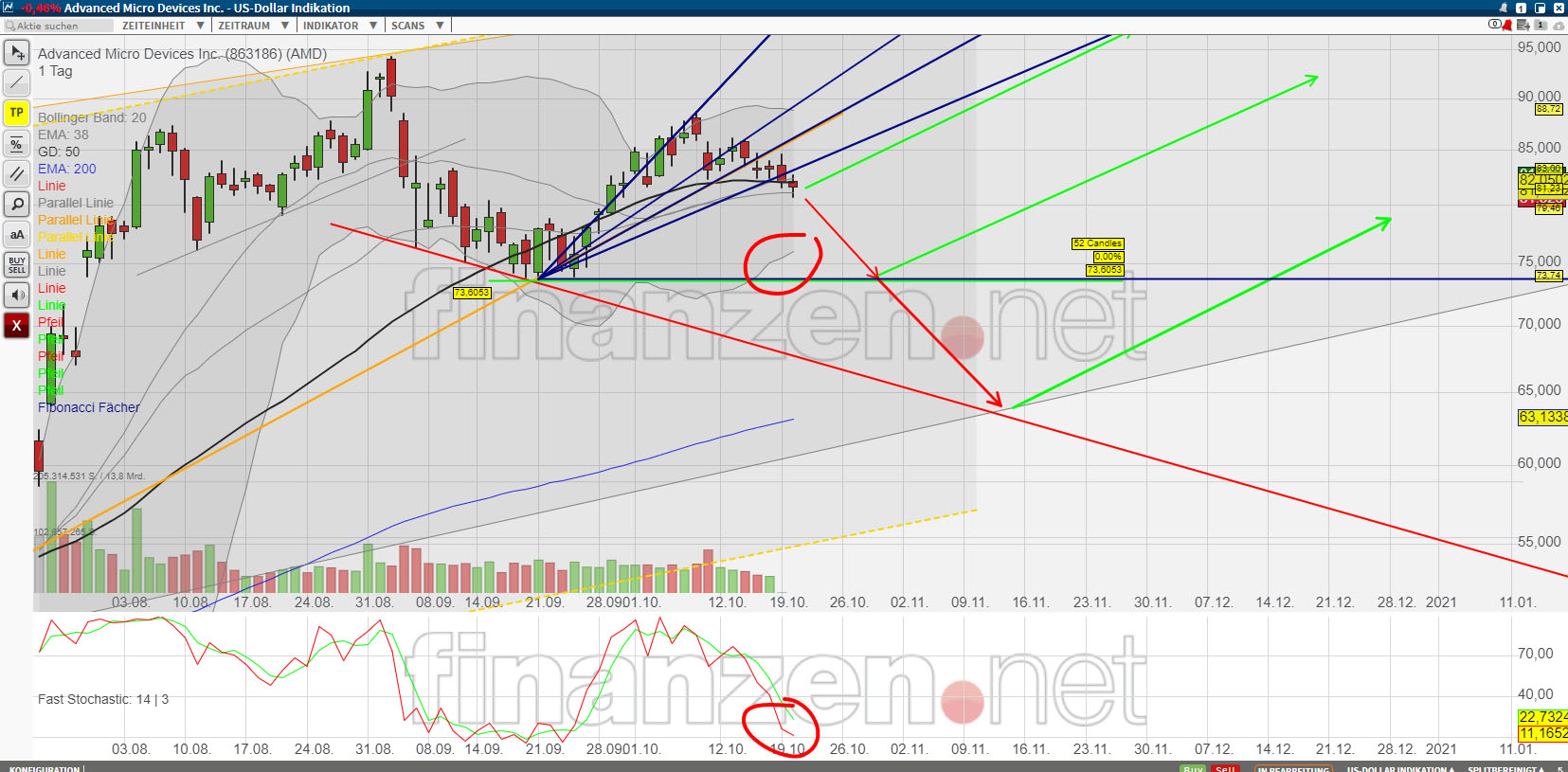Pick the parallel lines drawing tool
The image size is (1568, 772).
(x=17, y=174)
